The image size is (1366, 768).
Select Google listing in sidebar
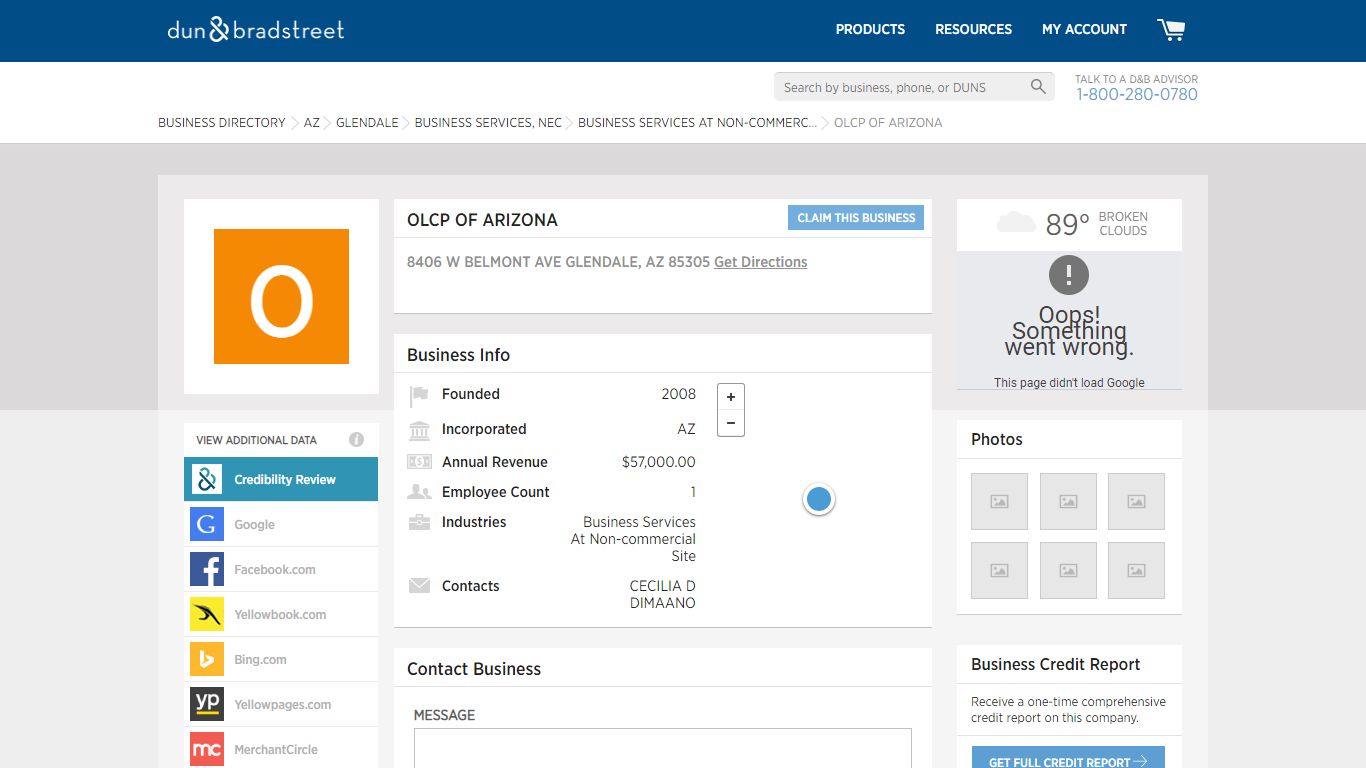(281, 524)
